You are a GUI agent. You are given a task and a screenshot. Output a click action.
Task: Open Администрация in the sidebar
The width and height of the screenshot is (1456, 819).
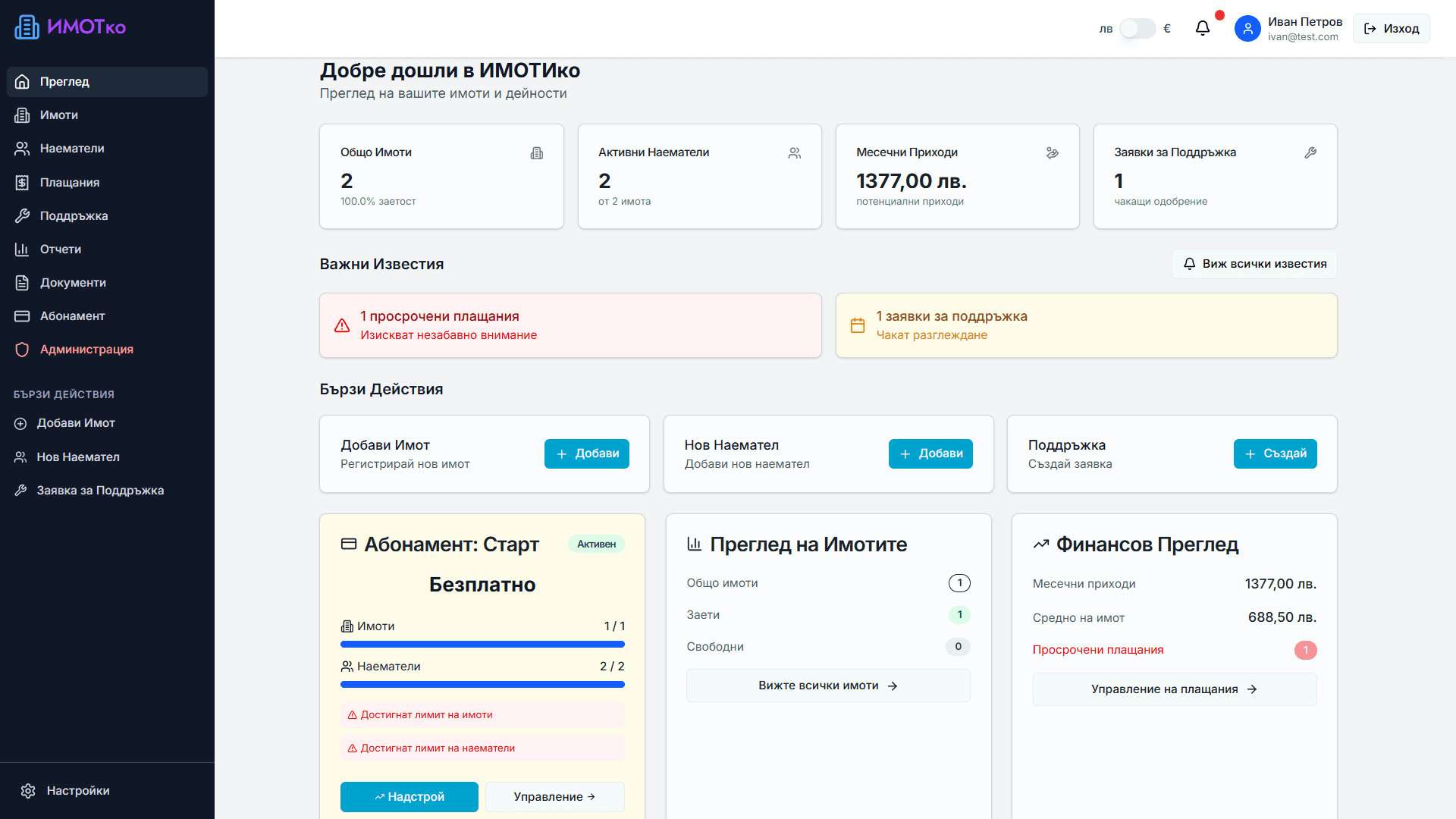107,350
